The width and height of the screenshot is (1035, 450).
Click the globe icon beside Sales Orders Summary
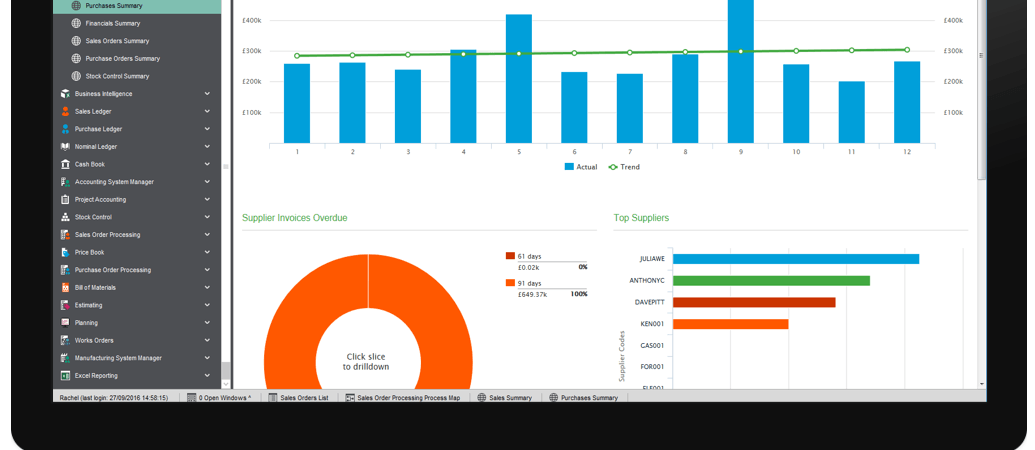[76, 41]
